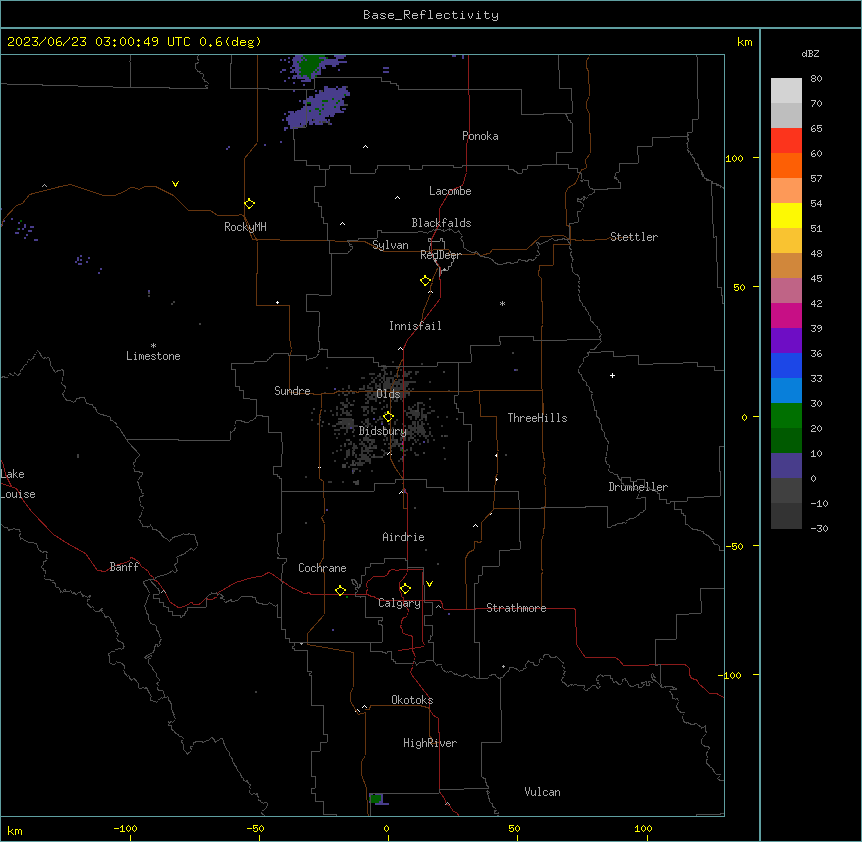
Task: Click the Blackfalds city label
Action: coord(441,223)
